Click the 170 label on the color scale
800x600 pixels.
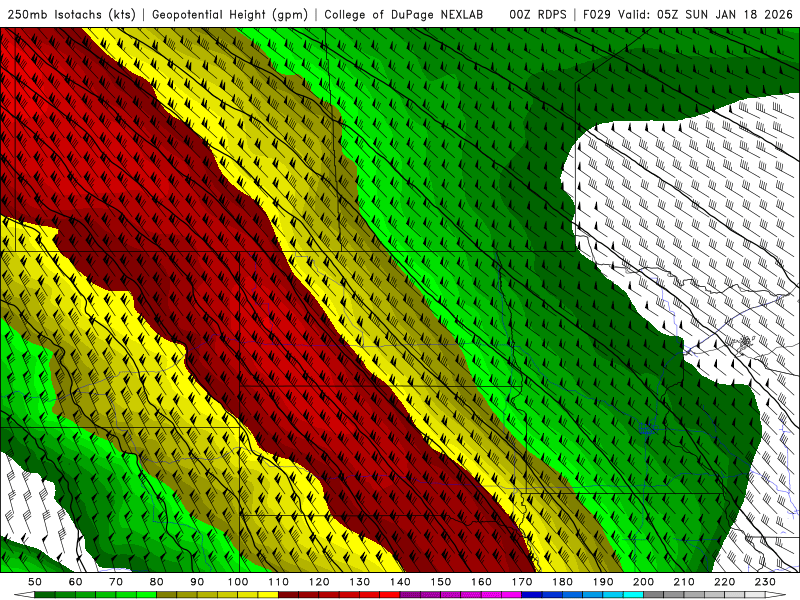(522, 582)
